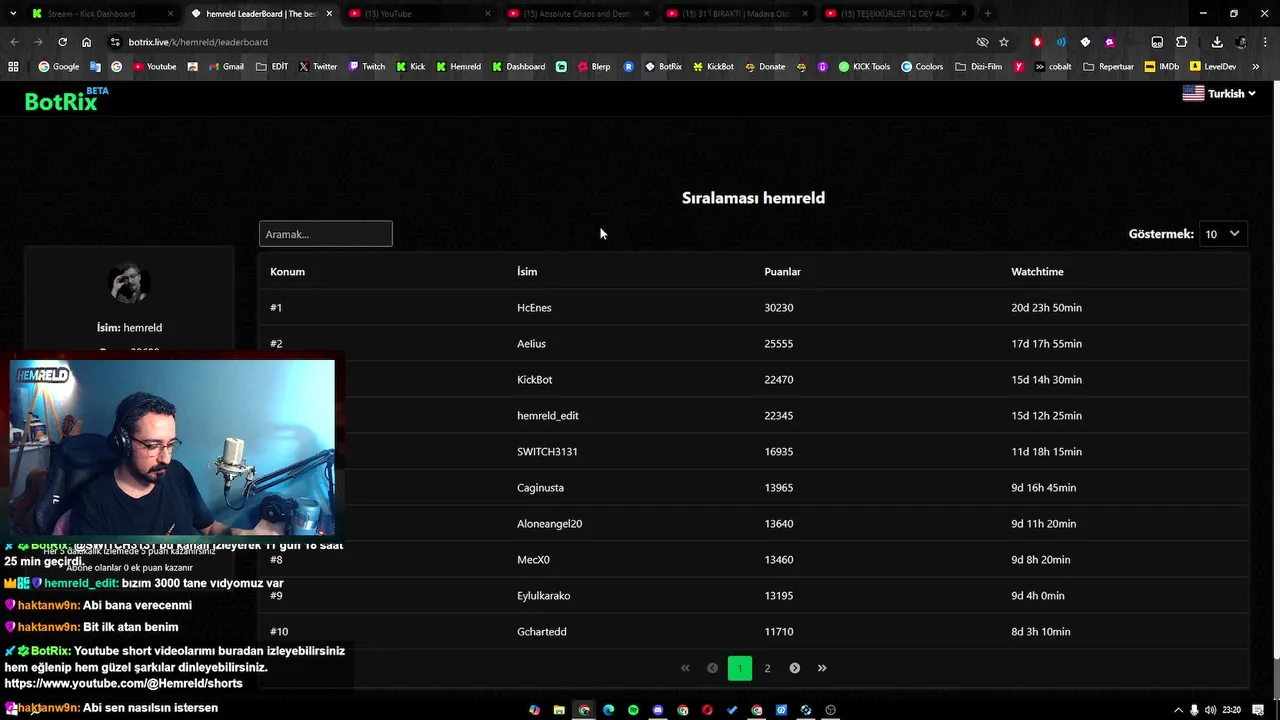
Task: Open the EDİT bookmark folder
Action: coord(272,67)
